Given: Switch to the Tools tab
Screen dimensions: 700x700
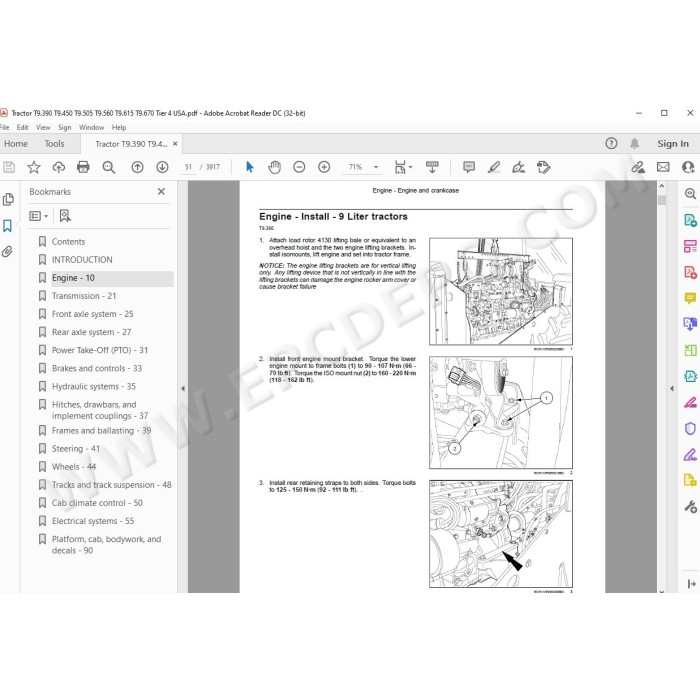Looking at the screenshot, I should click(54, 144).
